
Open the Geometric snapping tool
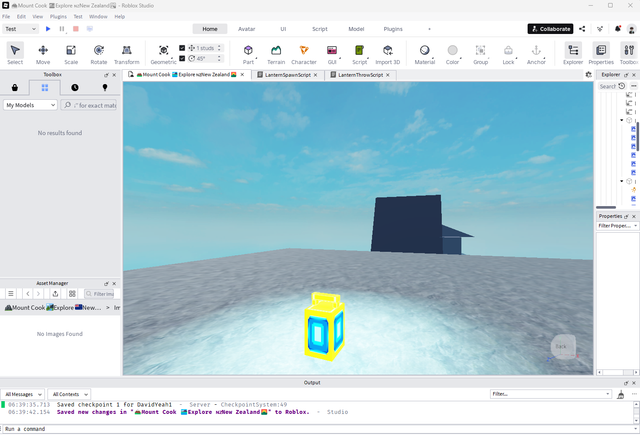163,53
